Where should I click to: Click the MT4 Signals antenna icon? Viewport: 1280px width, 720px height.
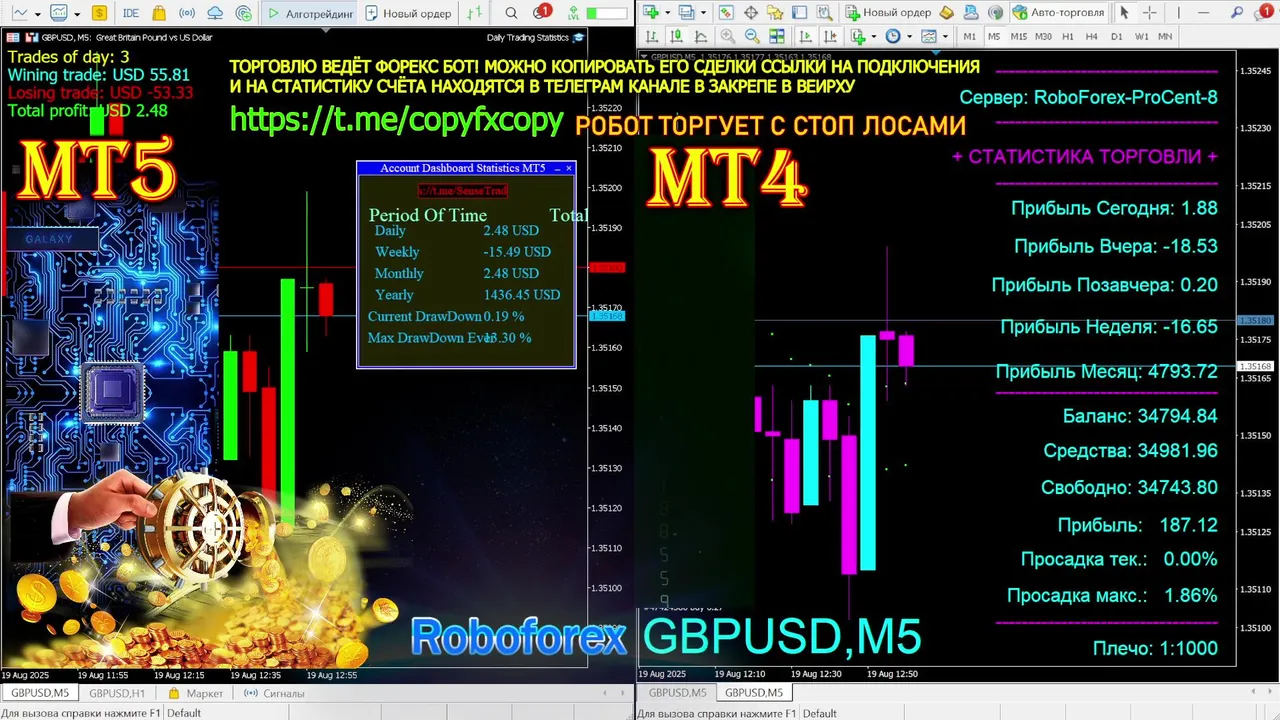[995, 12]
